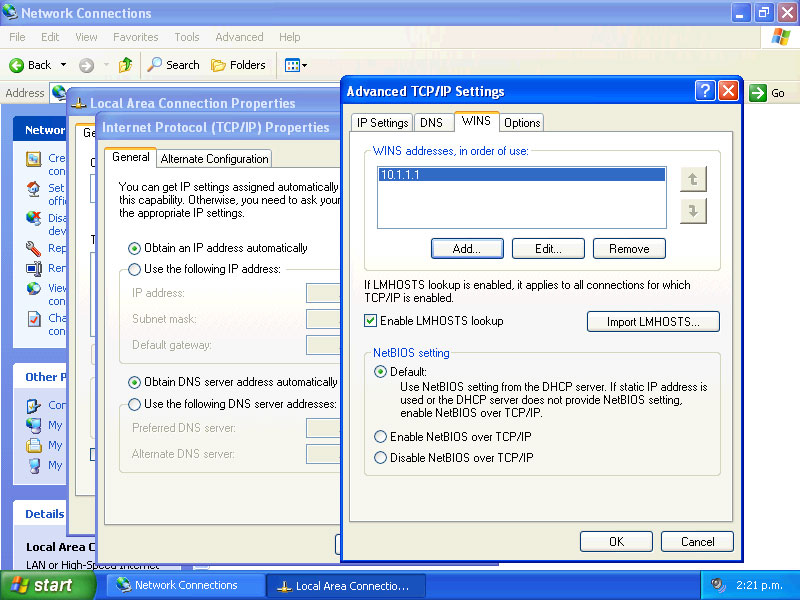Click Set up home or office network icon

[34, 189]
